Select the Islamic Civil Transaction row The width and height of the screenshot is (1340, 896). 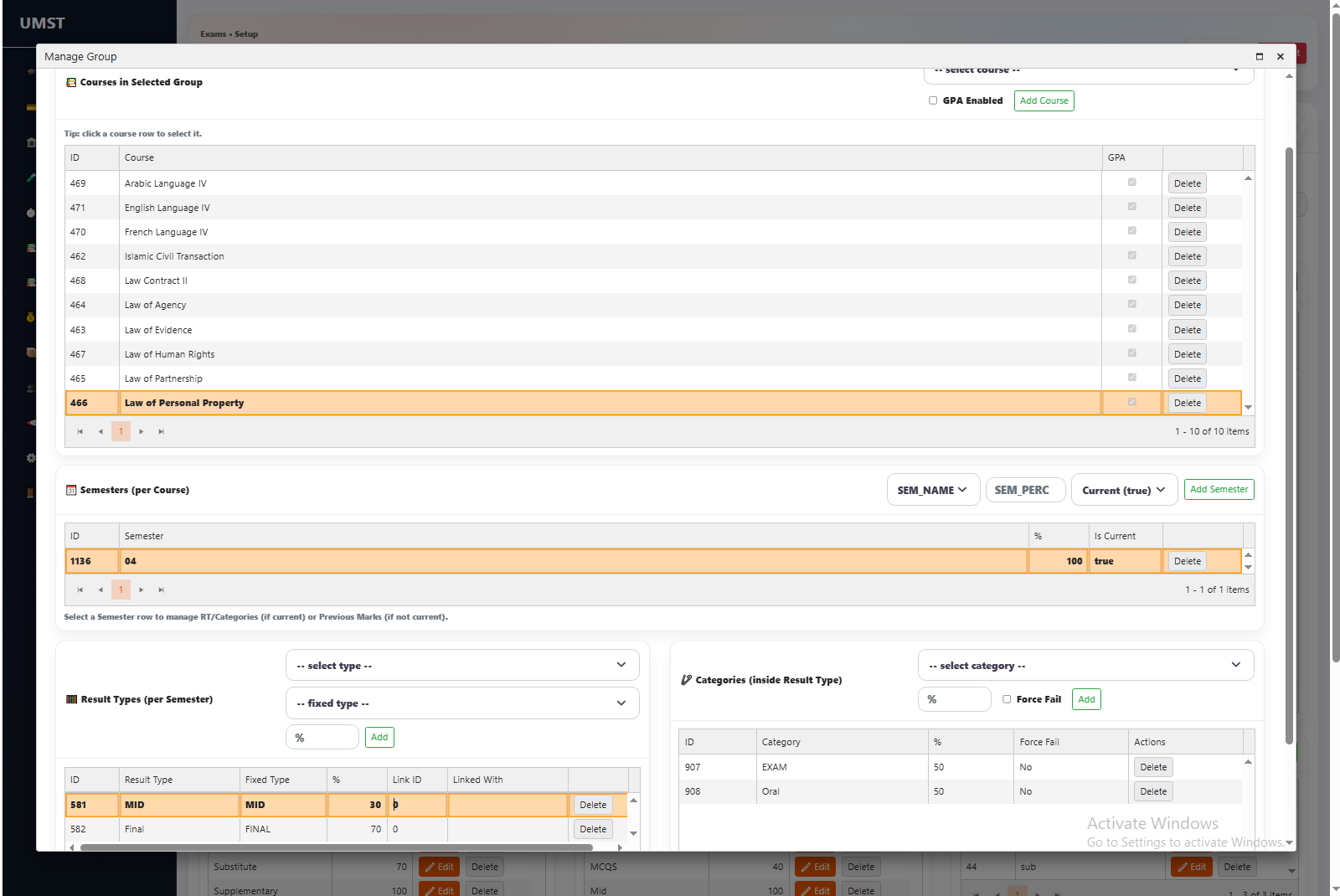tap(653, 256)
